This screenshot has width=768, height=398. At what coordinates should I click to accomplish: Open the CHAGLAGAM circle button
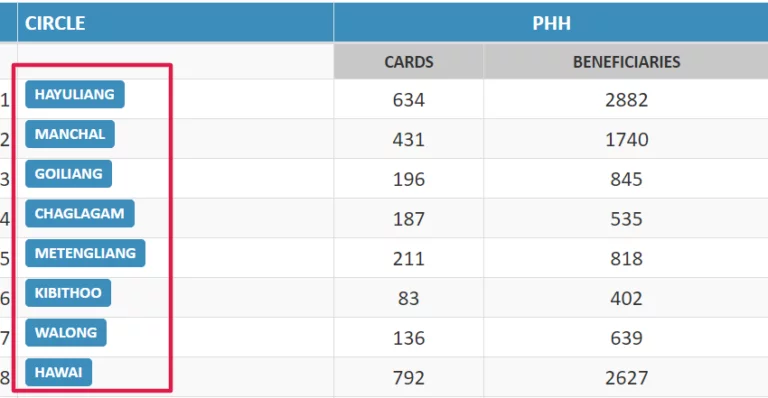pos(80,213)
